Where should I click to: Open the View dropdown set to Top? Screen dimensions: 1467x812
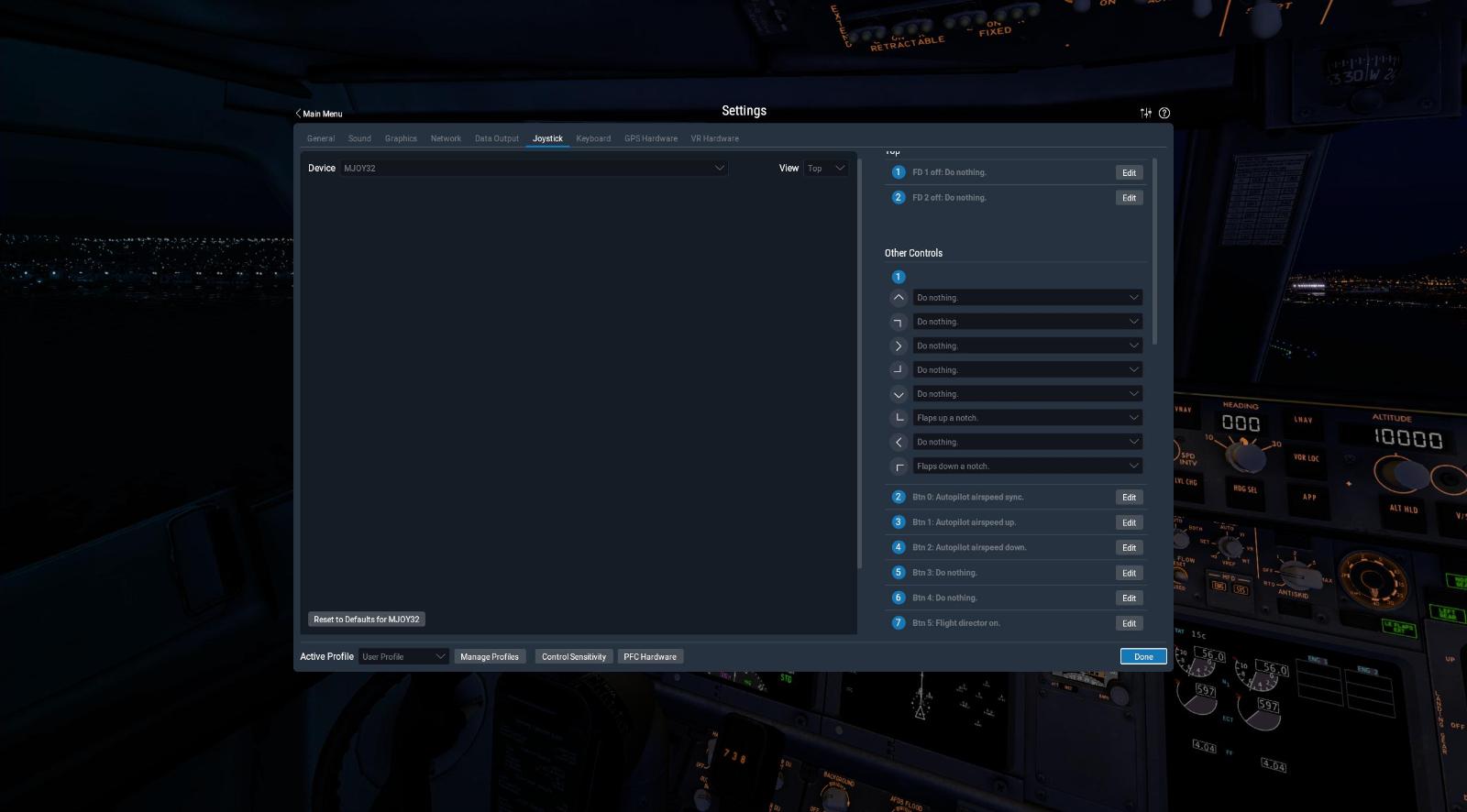coord(826,169)
